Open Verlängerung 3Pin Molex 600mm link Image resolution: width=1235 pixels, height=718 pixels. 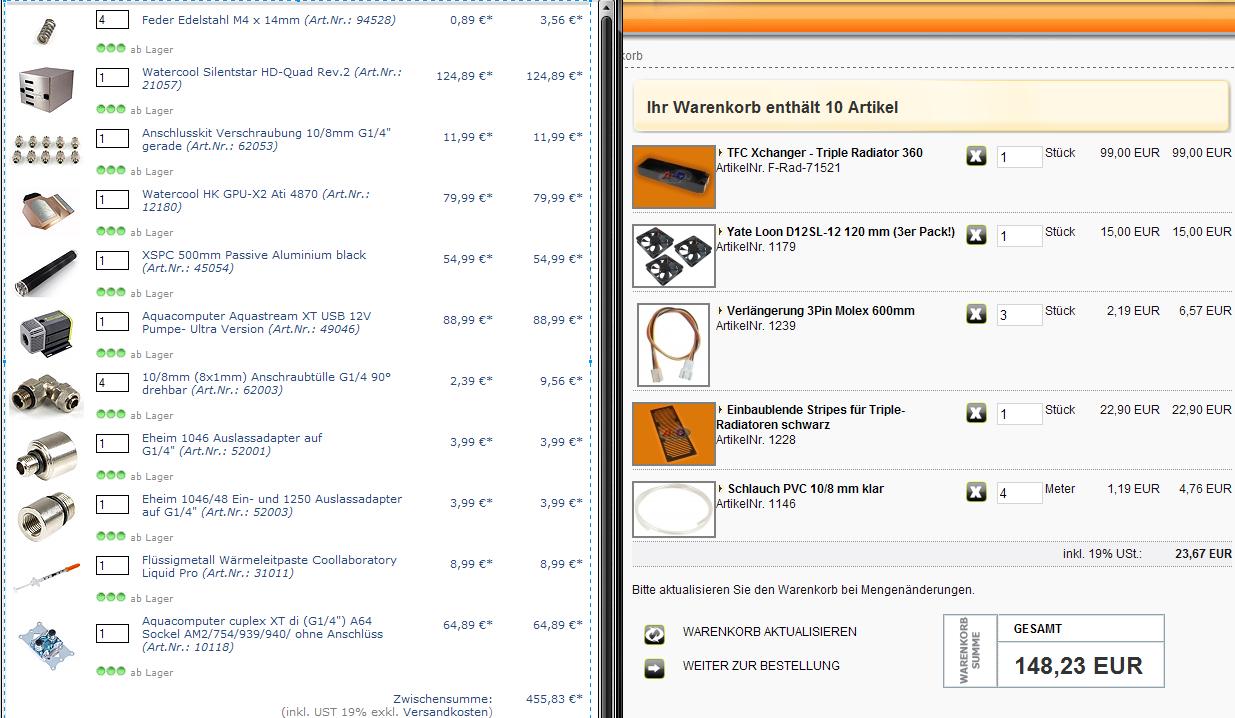tap(821, 311)
